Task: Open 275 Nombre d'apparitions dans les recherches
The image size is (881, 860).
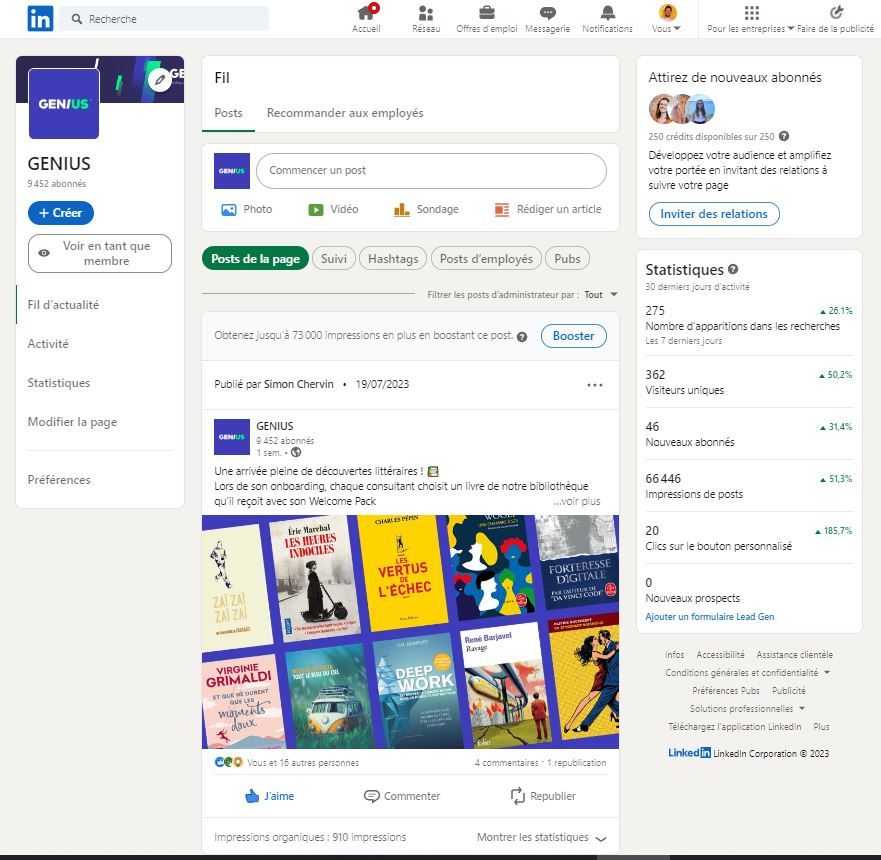Action: point(749,325)
